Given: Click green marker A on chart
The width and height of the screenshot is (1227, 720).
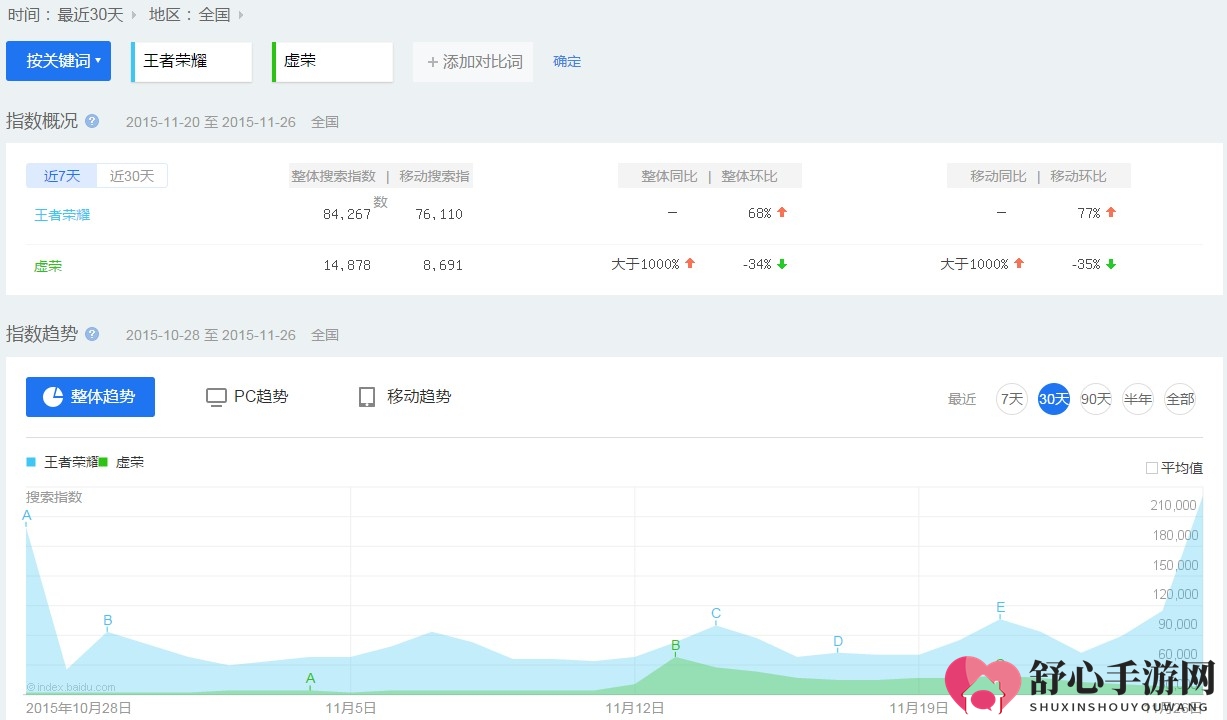Looking at the screenshot, I should (x=310, y=678).
